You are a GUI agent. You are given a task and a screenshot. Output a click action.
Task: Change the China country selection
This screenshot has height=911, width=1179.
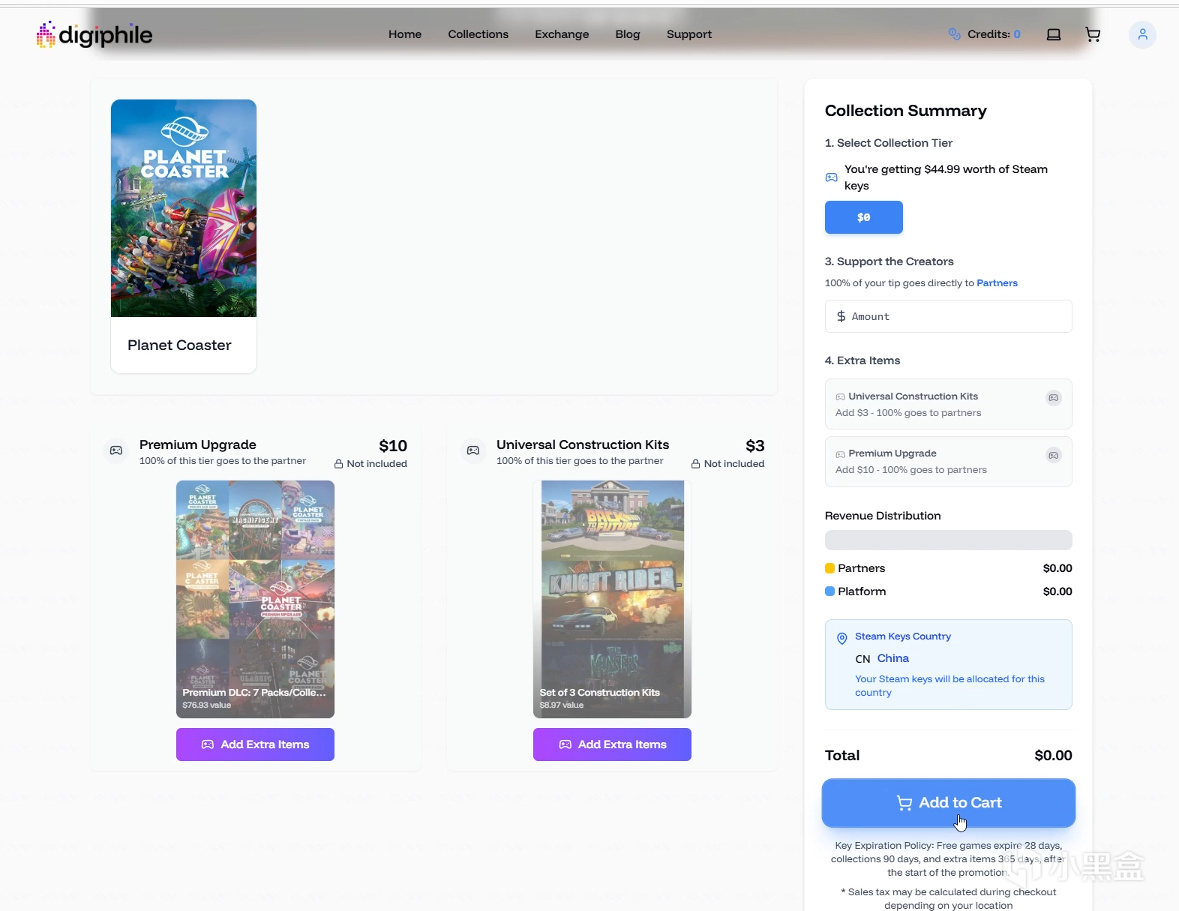tap(893, 658)
